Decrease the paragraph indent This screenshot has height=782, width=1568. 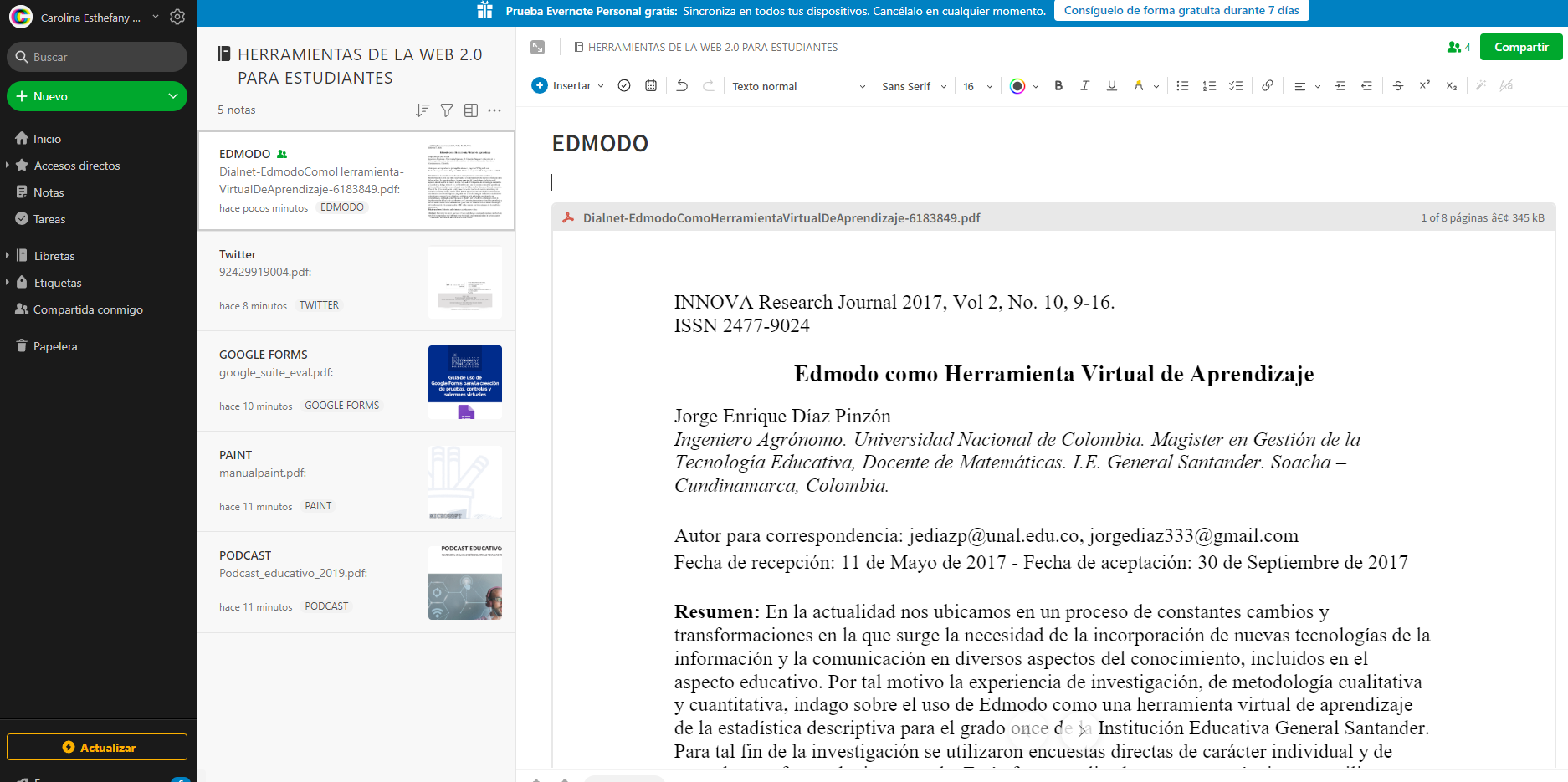tap(1367, 85)
